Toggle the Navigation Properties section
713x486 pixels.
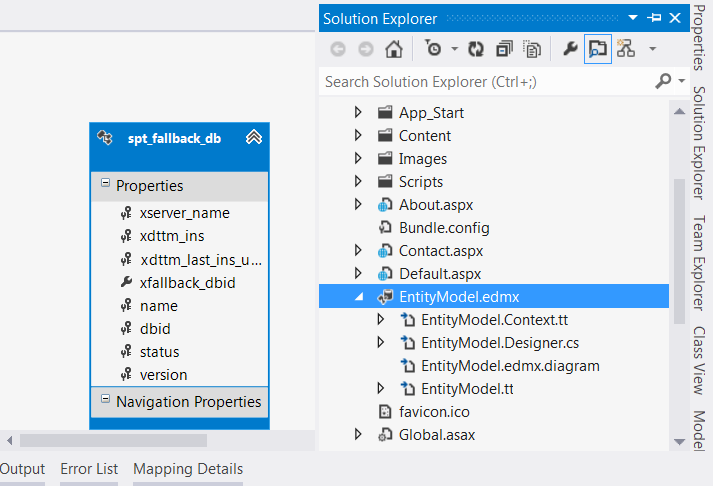pos(105,401)
